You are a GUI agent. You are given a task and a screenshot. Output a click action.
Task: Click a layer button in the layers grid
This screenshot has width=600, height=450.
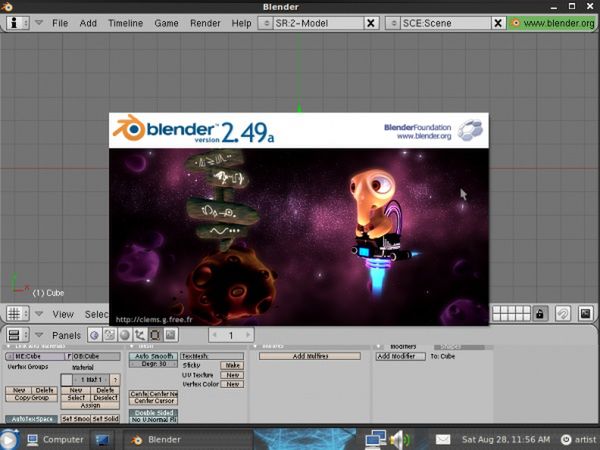511,314
